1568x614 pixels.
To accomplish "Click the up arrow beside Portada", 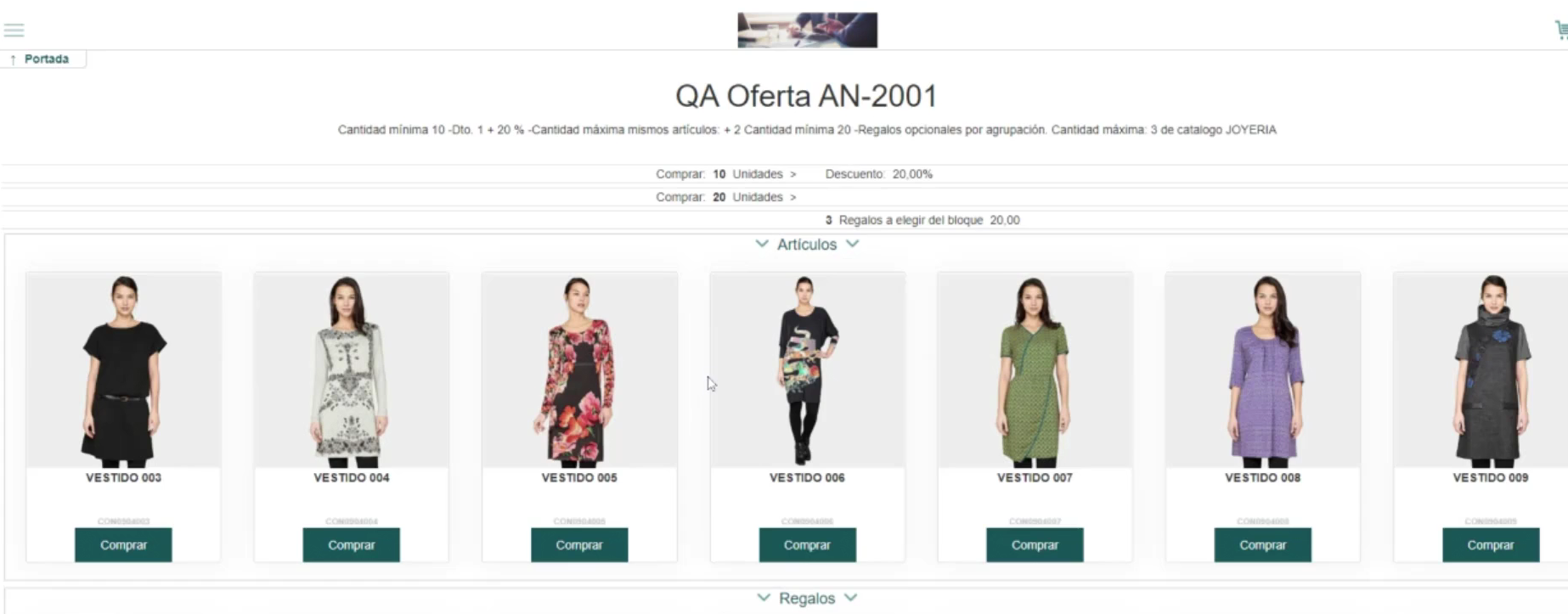I will [x=13, y=59].
